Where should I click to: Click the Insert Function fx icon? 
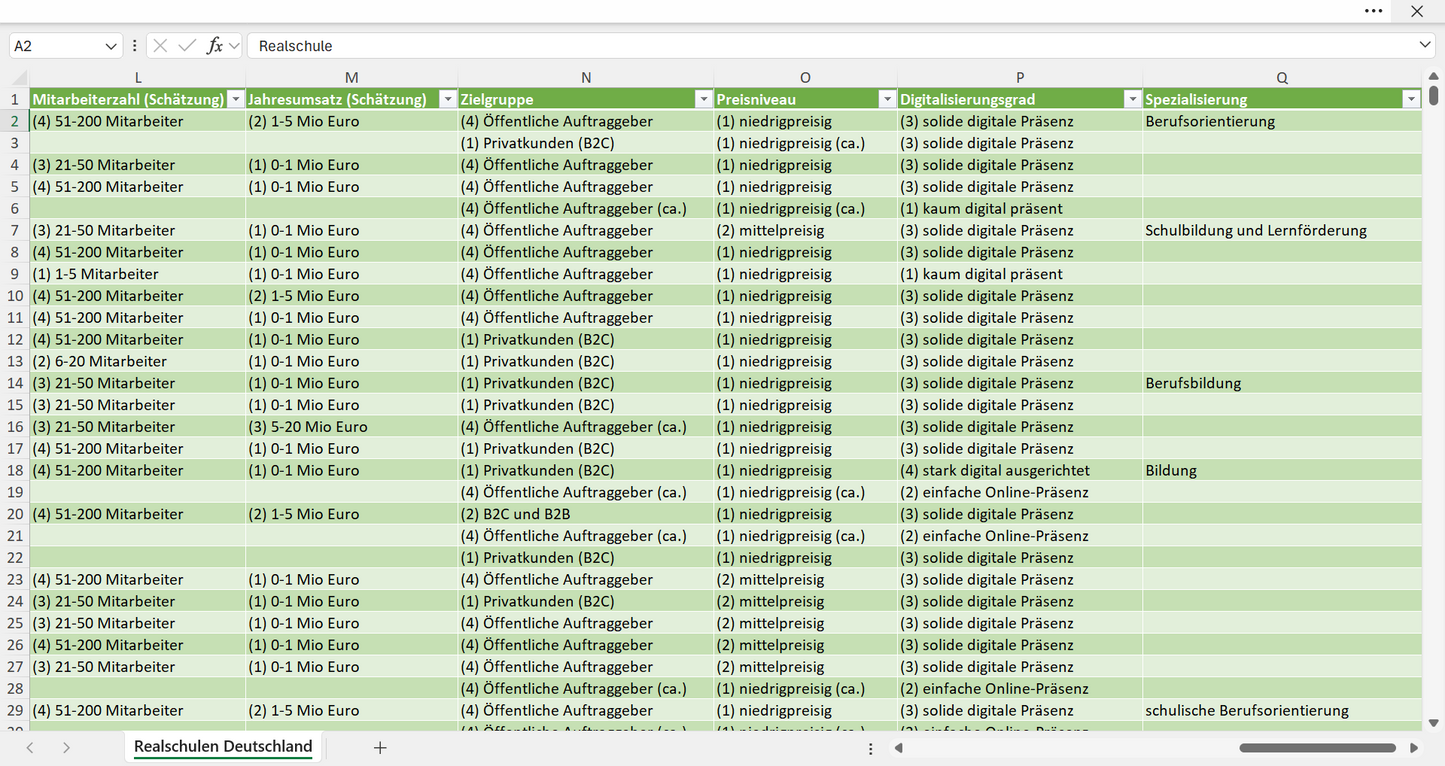(x=214, y=46)
